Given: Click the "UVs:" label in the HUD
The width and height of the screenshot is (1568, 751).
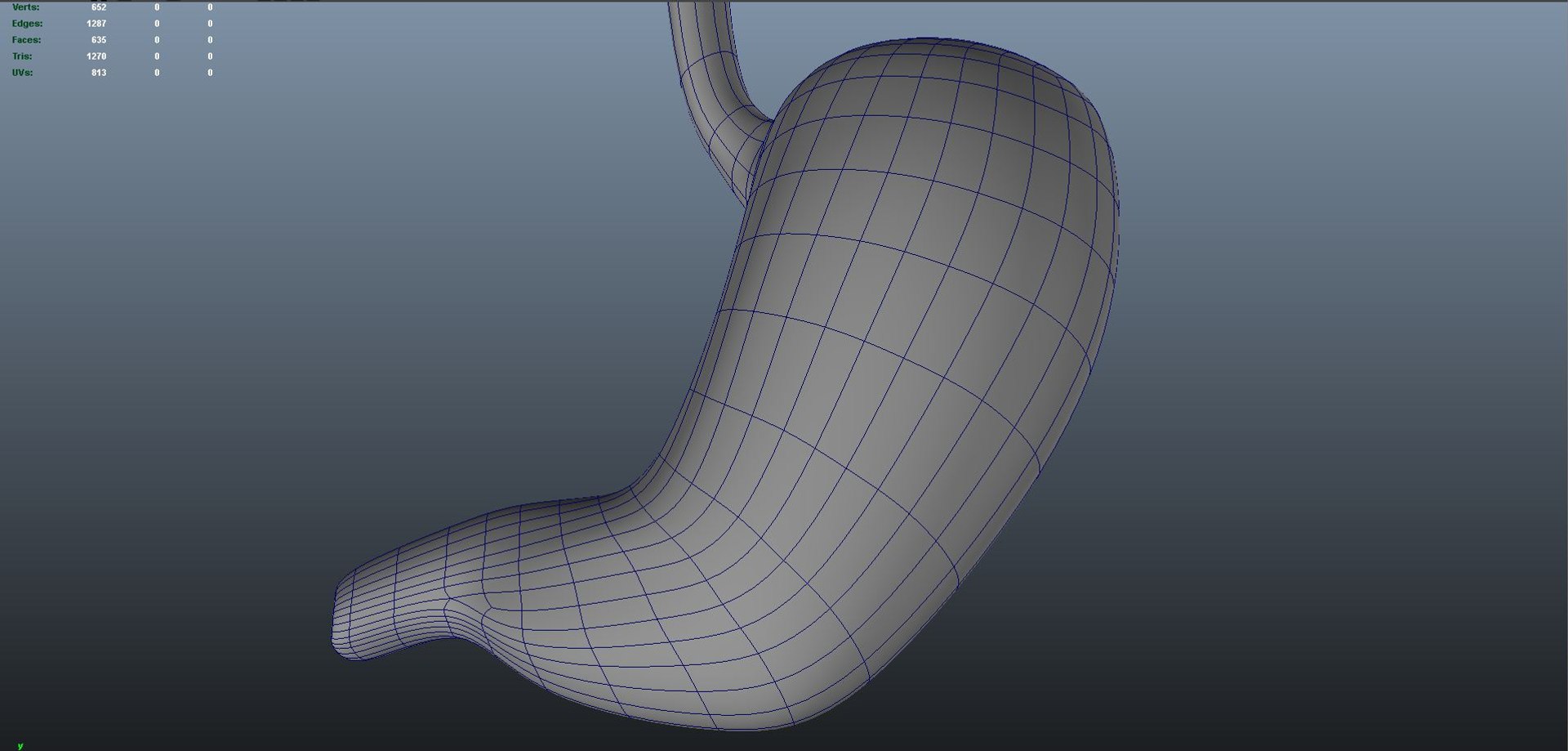Looking at the screenshot, I should tap(22, 73).
